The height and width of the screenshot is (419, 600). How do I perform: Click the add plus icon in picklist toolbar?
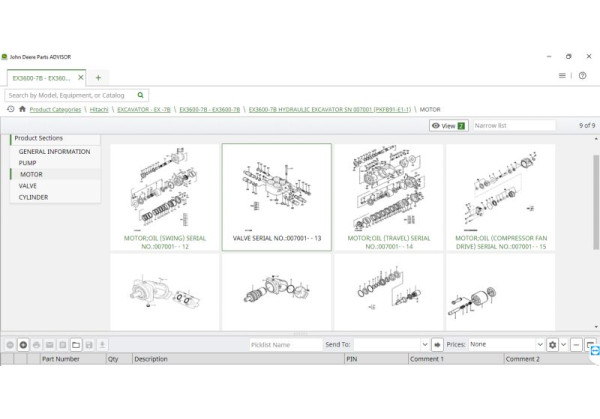pos(23,344)
